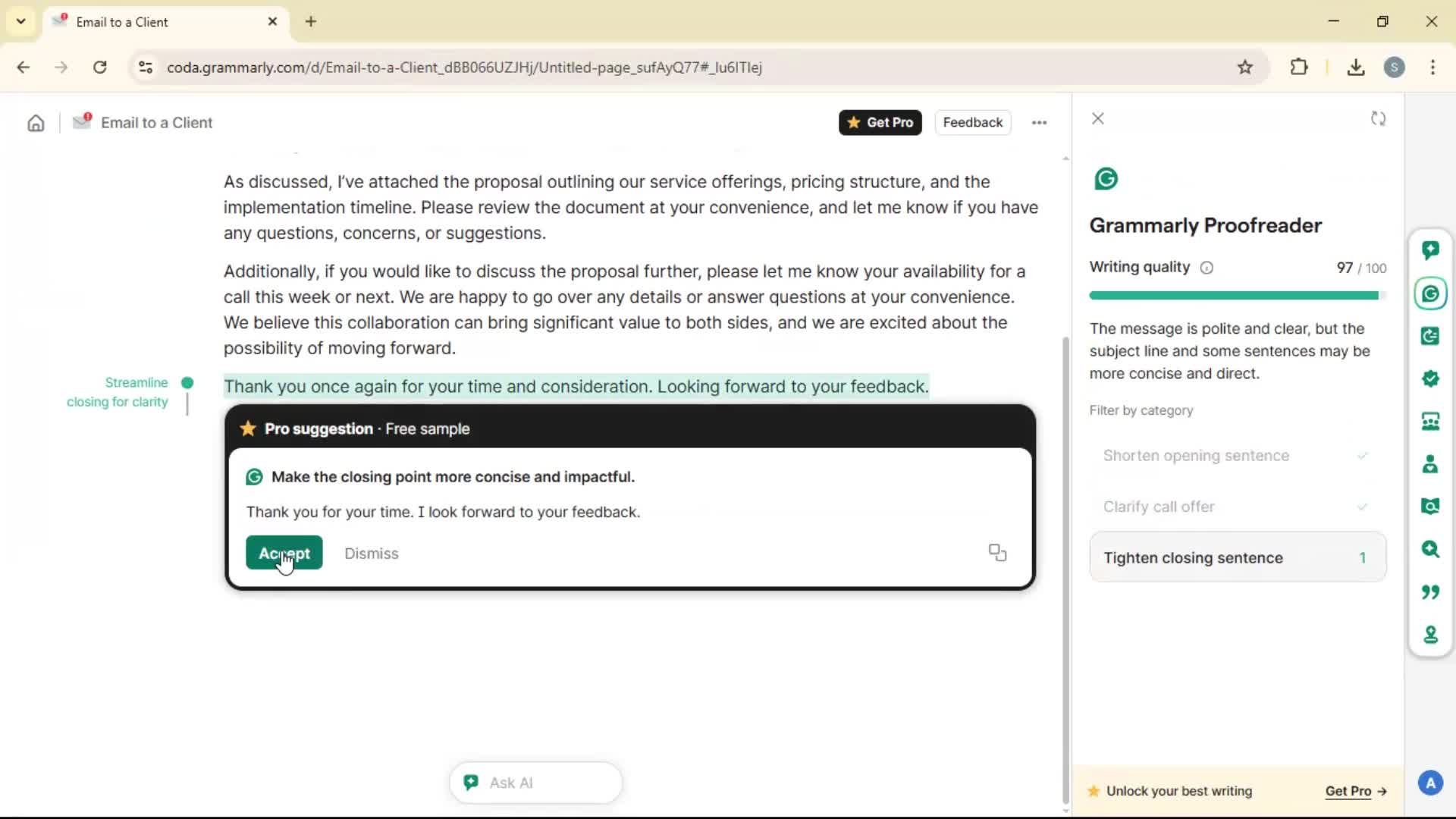The image size is (1456, 819).
Task: Click the magnifier sparkle icon in sidebar
Action: [1430, 548]
